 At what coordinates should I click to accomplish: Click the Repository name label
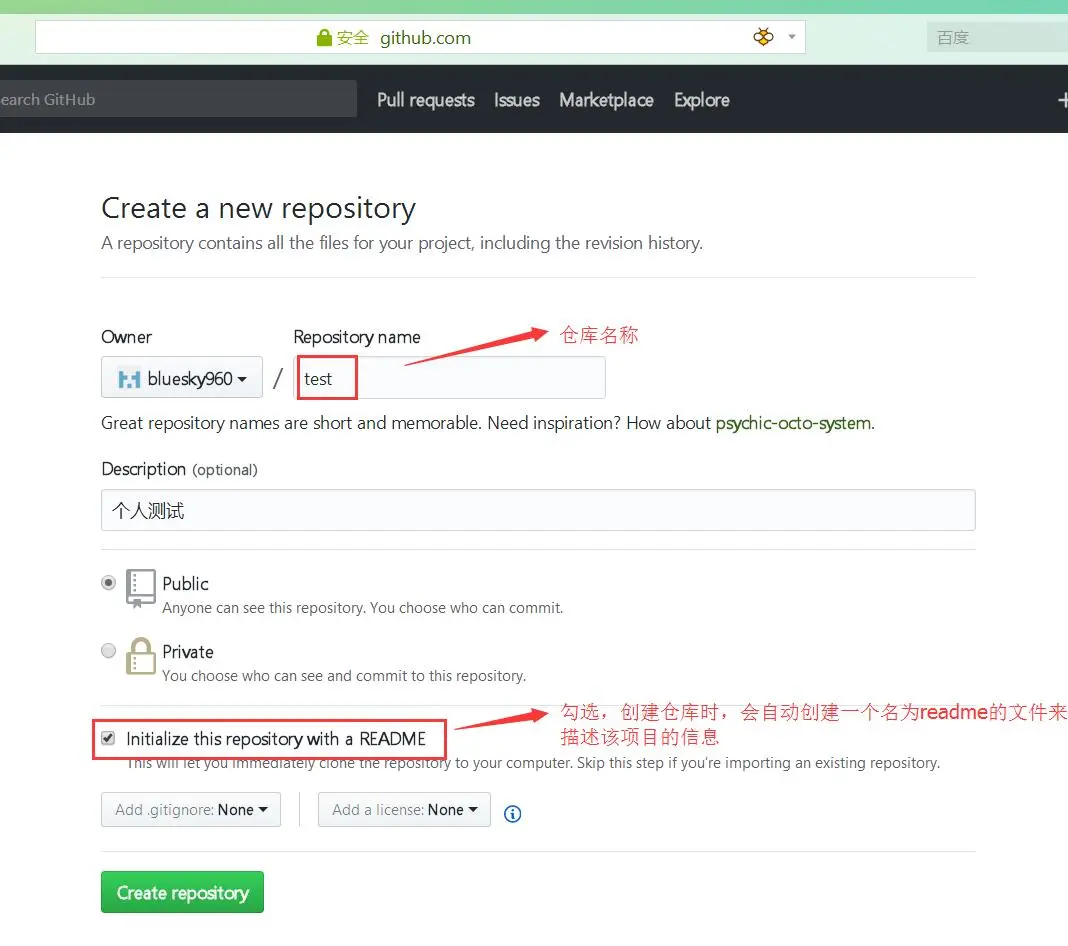[357, 337]
